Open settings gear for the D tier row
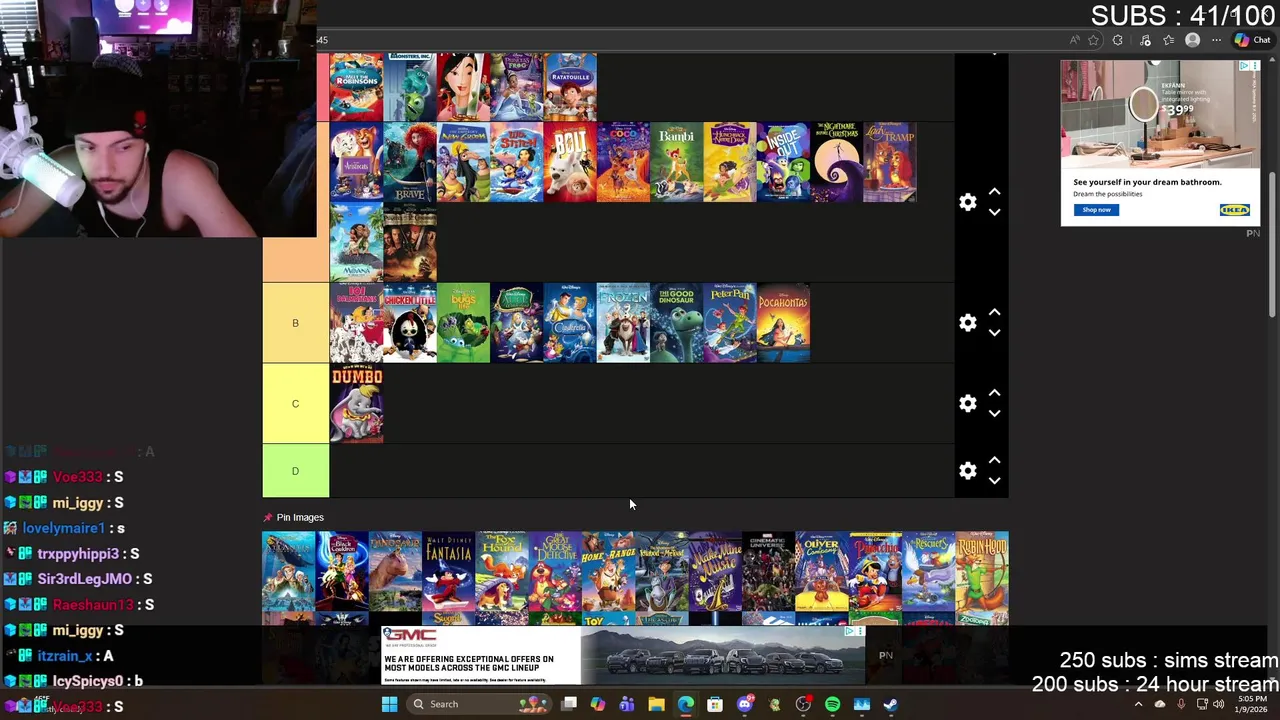 click(967, 471)
